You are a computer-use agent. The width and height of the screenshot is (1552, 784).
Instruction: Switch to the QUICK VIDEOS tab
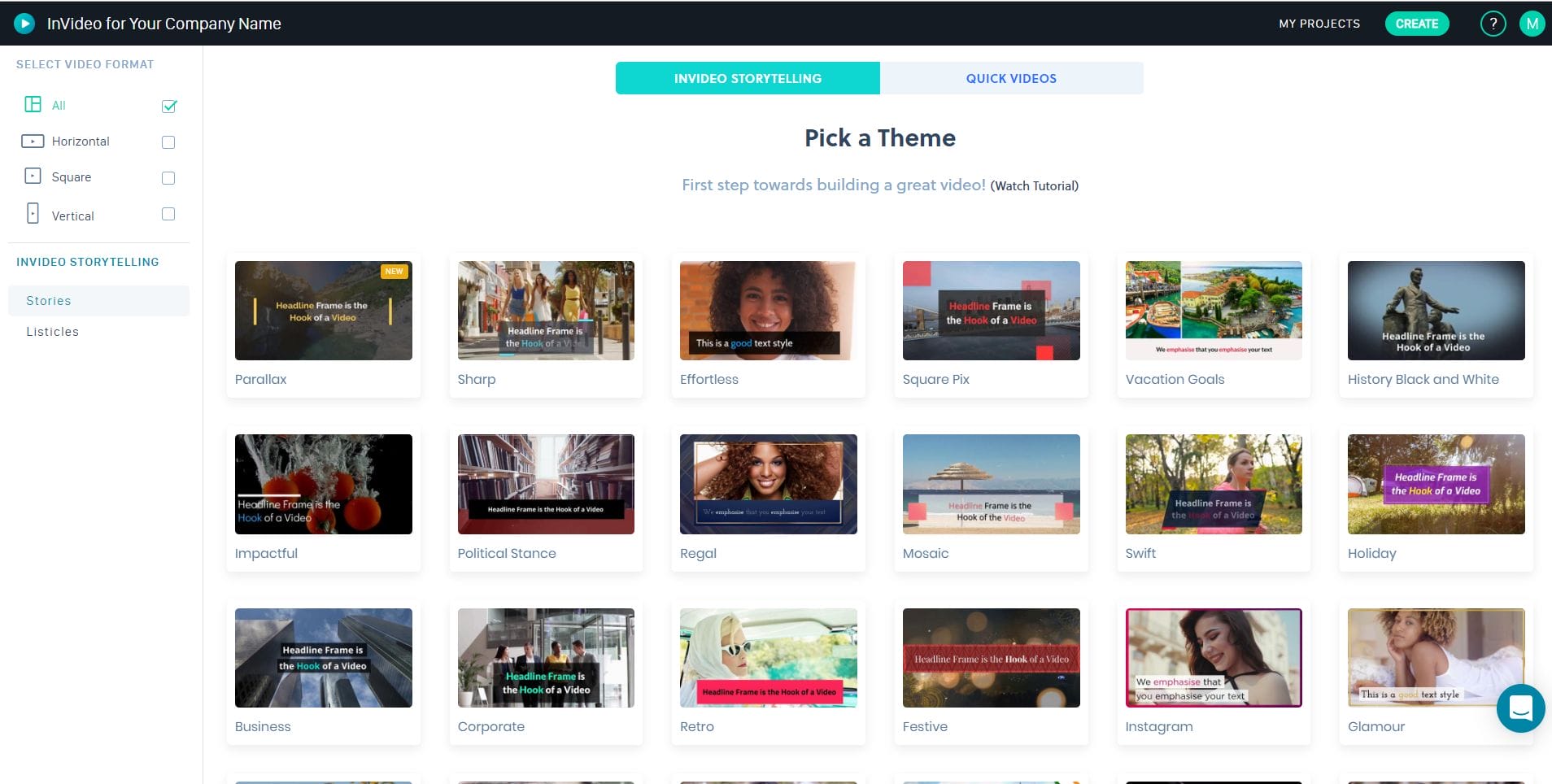1011,78
